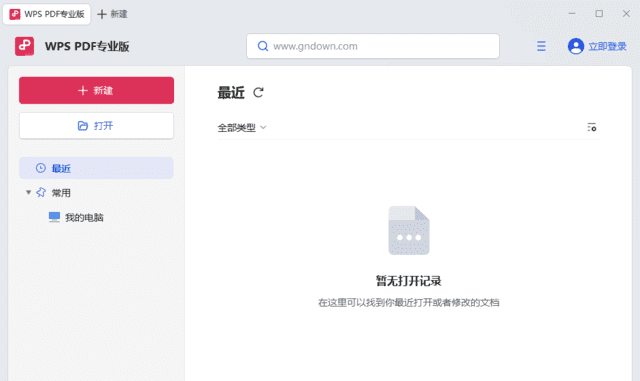Open the hamburger menu icon

pyautogui.click(x=541, y=46)
